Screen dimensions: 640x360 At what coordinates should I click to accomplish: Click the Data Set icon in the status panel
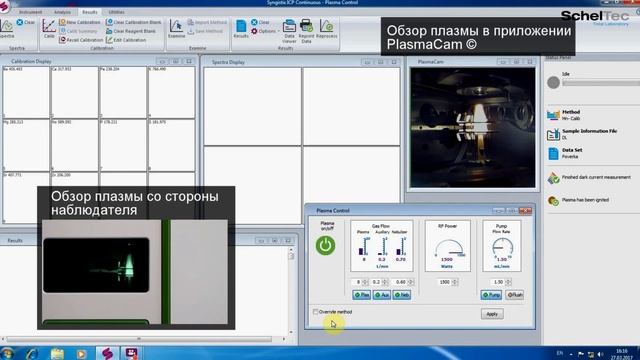tap(553, 153)
